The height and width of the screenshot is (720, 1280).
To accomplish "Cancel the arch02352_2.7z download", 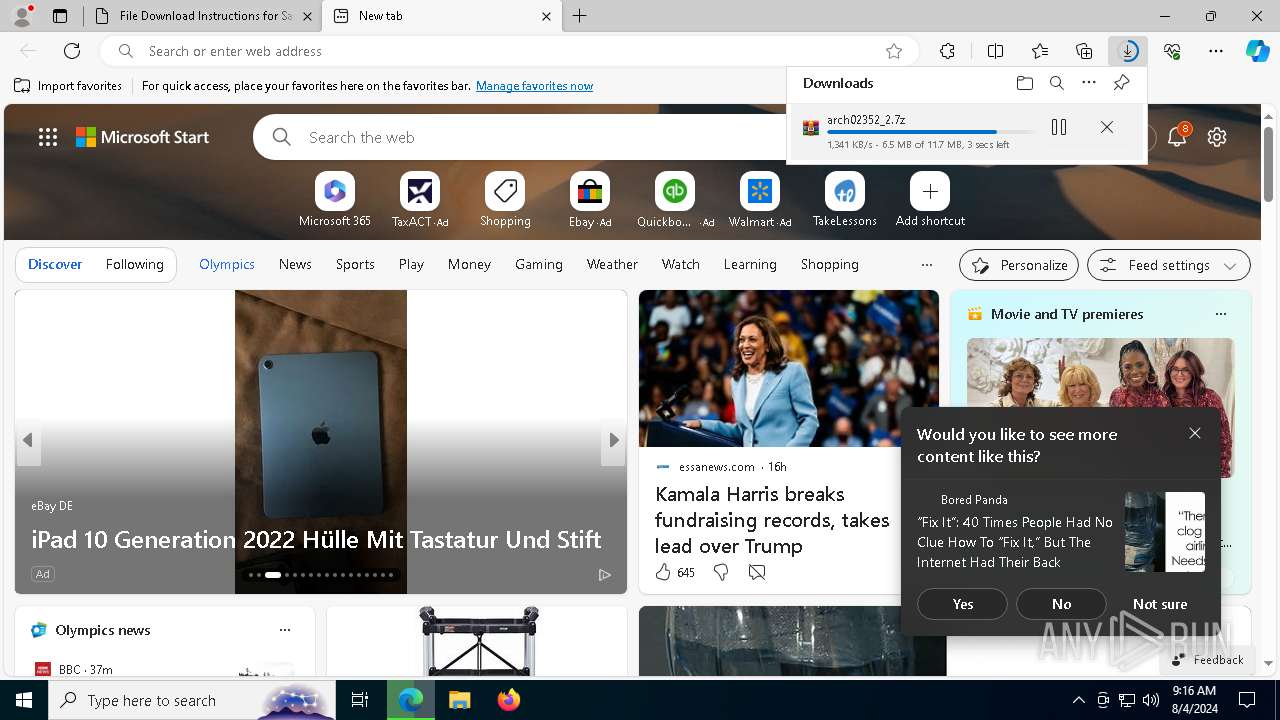I will (x=1106, y=127).
